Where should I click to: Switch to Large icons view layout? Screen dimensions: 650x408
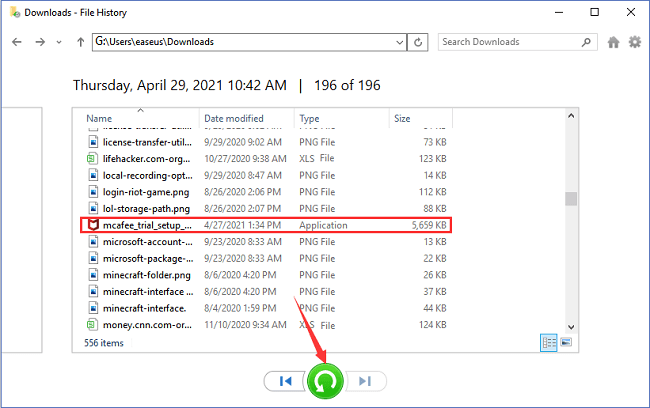565,342
